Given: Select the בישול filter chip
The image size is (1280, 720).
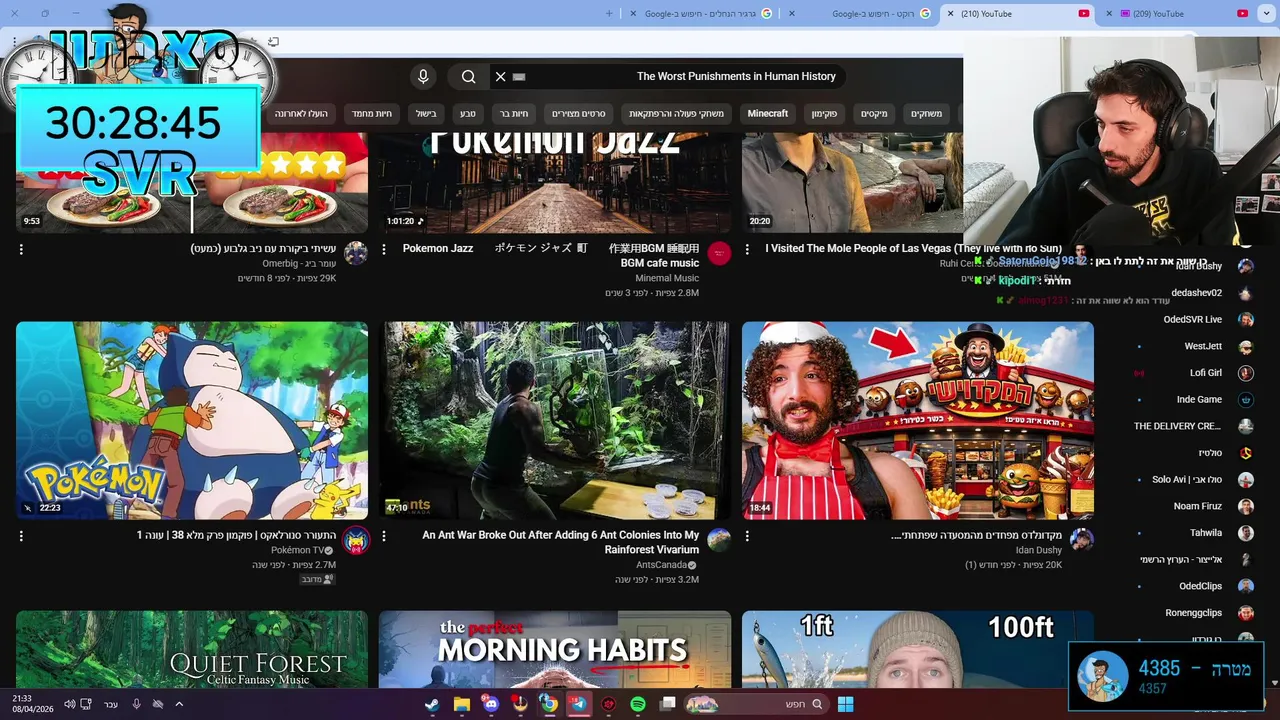Looking at the screenshot, I should click(x=426, y=114).
